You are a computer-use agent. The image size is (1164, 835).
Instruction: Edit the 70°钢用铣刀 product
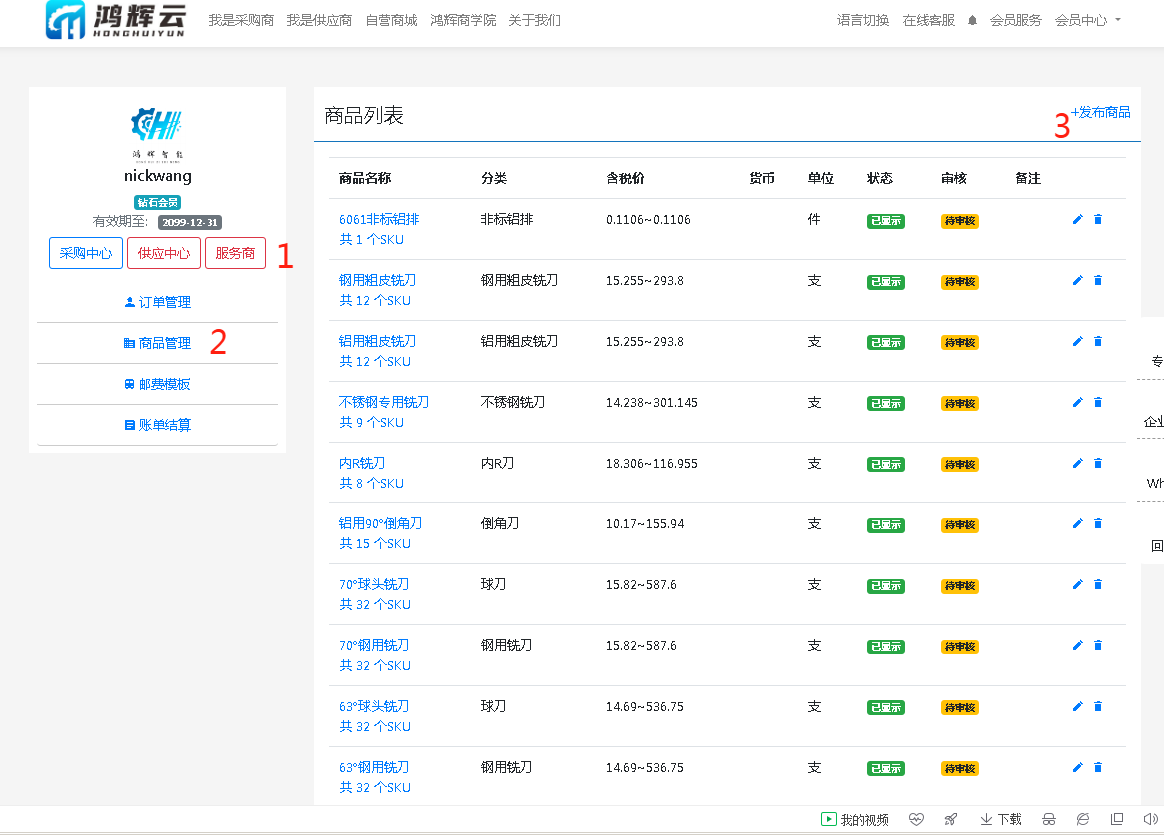coord(1077,645)
